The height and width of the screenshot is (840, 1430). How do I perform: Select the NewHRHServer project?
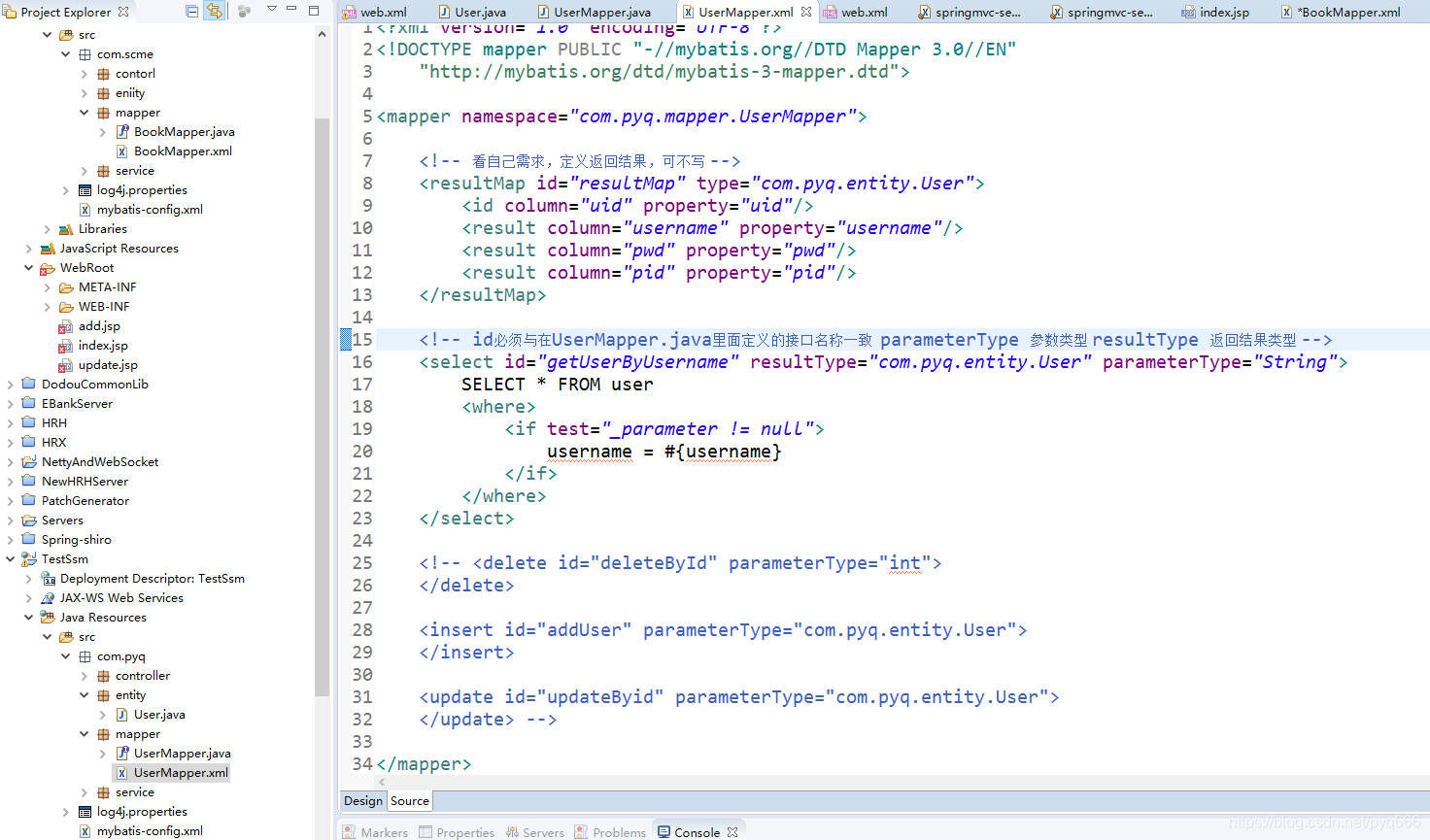(85, 482)
